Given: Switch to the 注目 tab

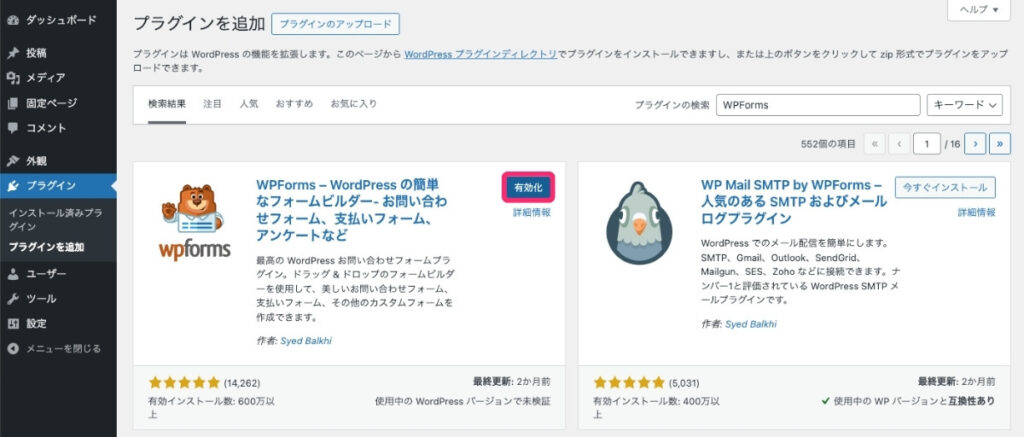Looking at the screenshot, I should pyautogui.click(x=212, y=104).
